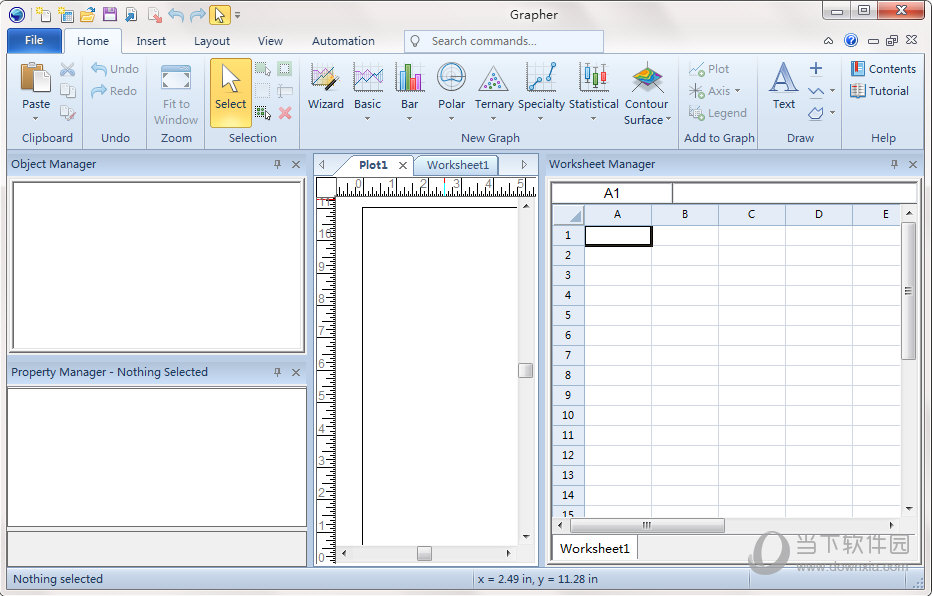Close the Object Manager panel
933x596 pixels.
click(x=296, y=164)
